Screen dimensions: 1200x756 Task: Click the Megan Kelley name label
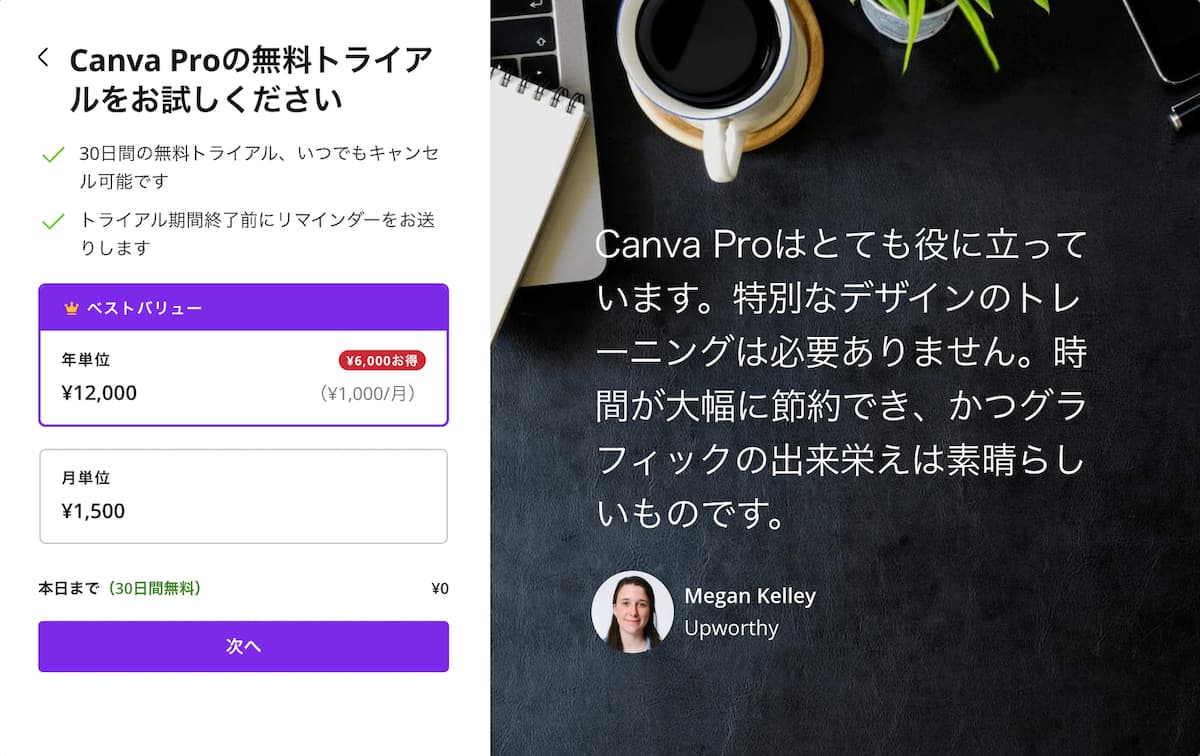click(x=750, y=596)
